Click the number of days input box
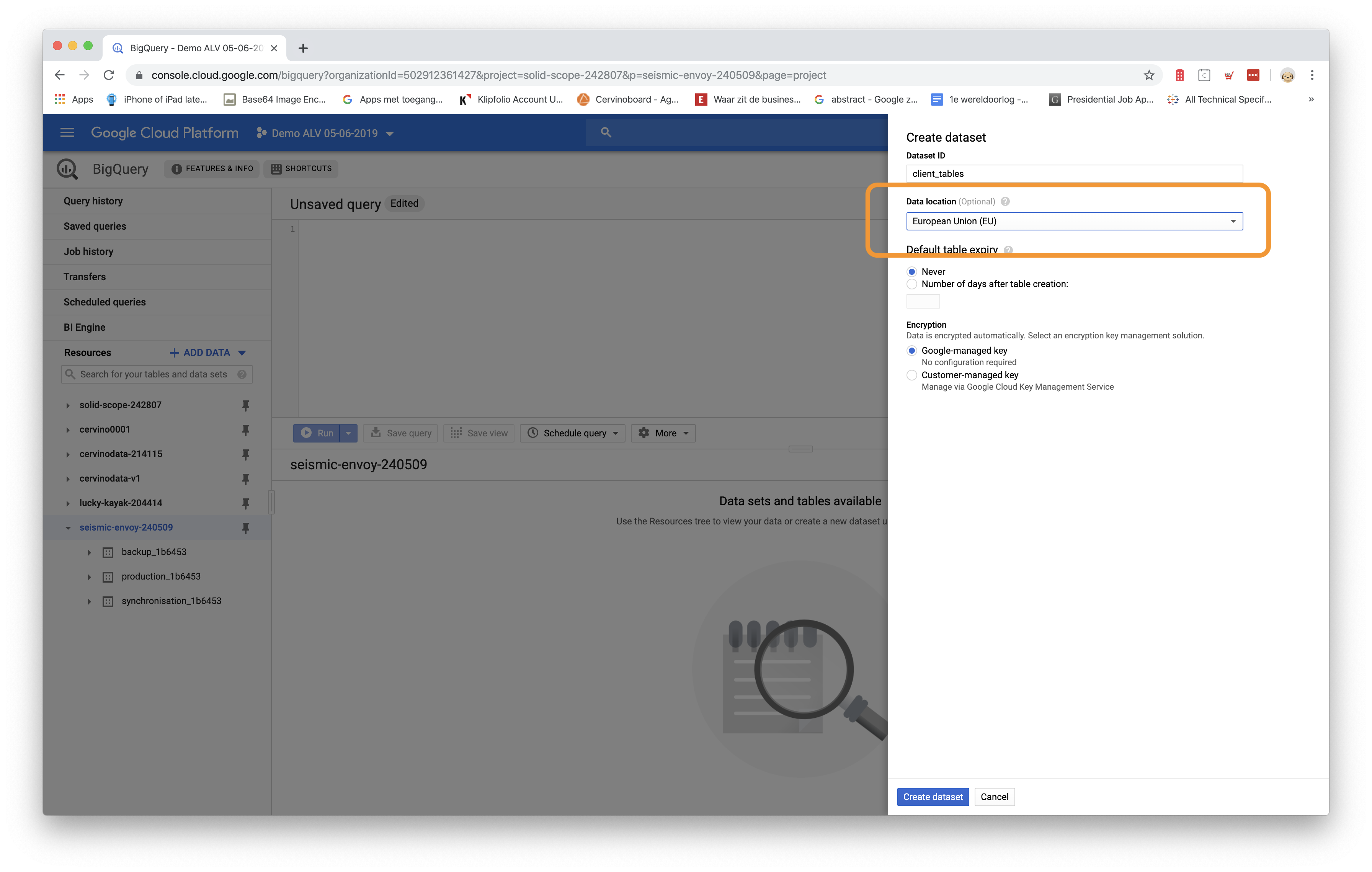Screen dimensions: 1372x872 (923, 301)
